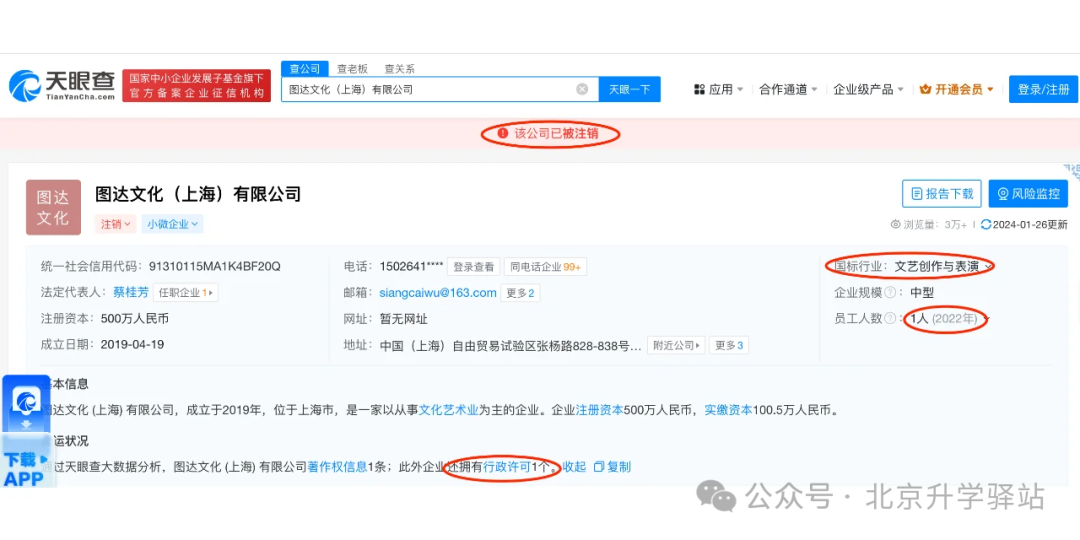Expand the 国标行业 dropdown arrow
This screenshot has width=1080, height=540.
[988, 267]
